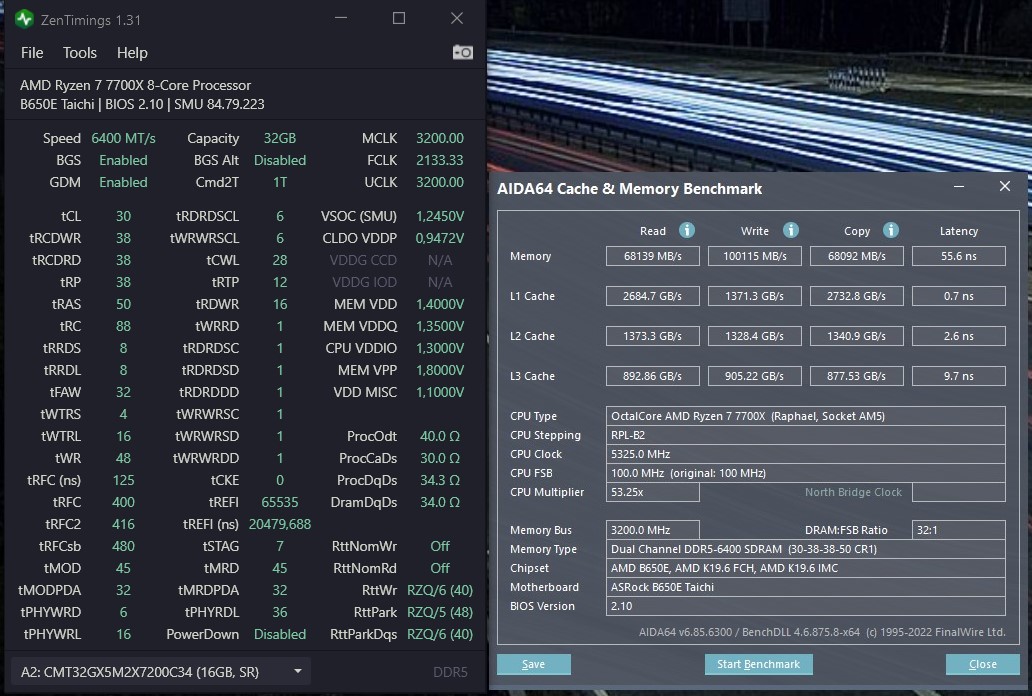Click the Motherboard ASRock B650E Taichi field

[x=806, y=587]
